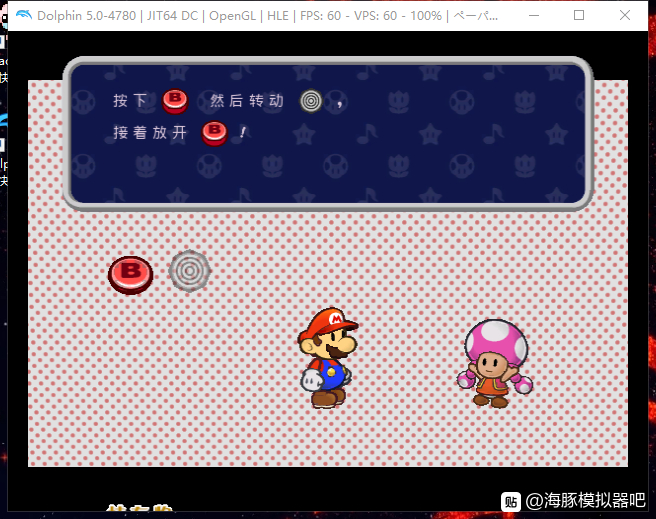Click the control stick icon in the dialog box

pos(311,101)
